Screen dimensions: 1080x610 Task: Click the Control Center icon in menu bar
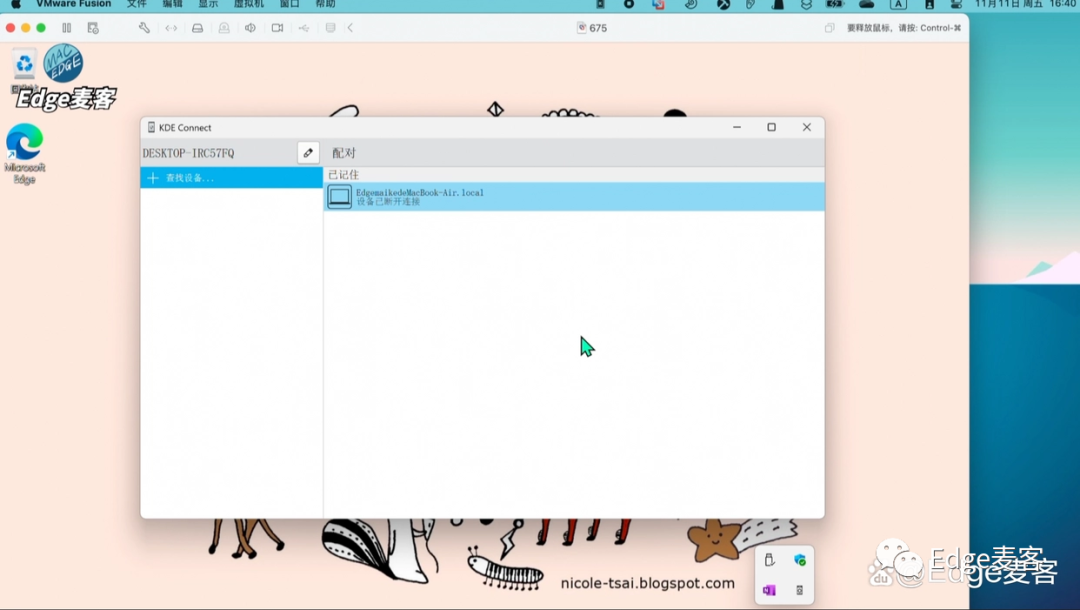[955, 4]
